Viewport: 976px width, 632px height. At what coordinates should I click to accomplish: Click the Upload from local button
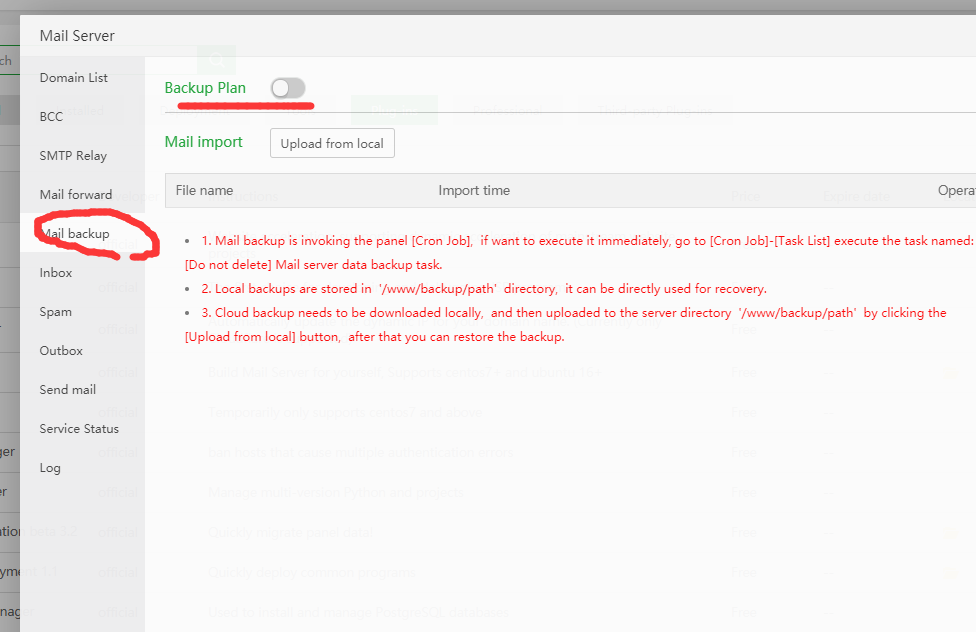[x=332, y=143]
